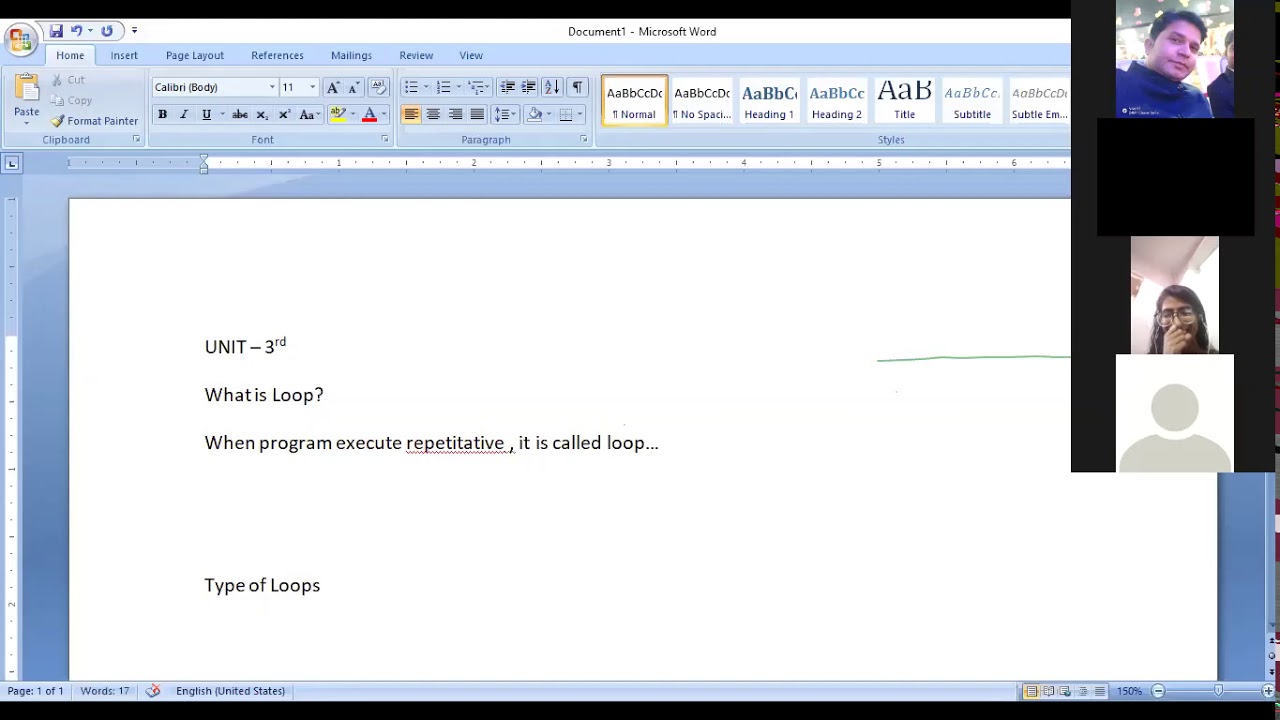Grow the font size

[x=333, y=87]
